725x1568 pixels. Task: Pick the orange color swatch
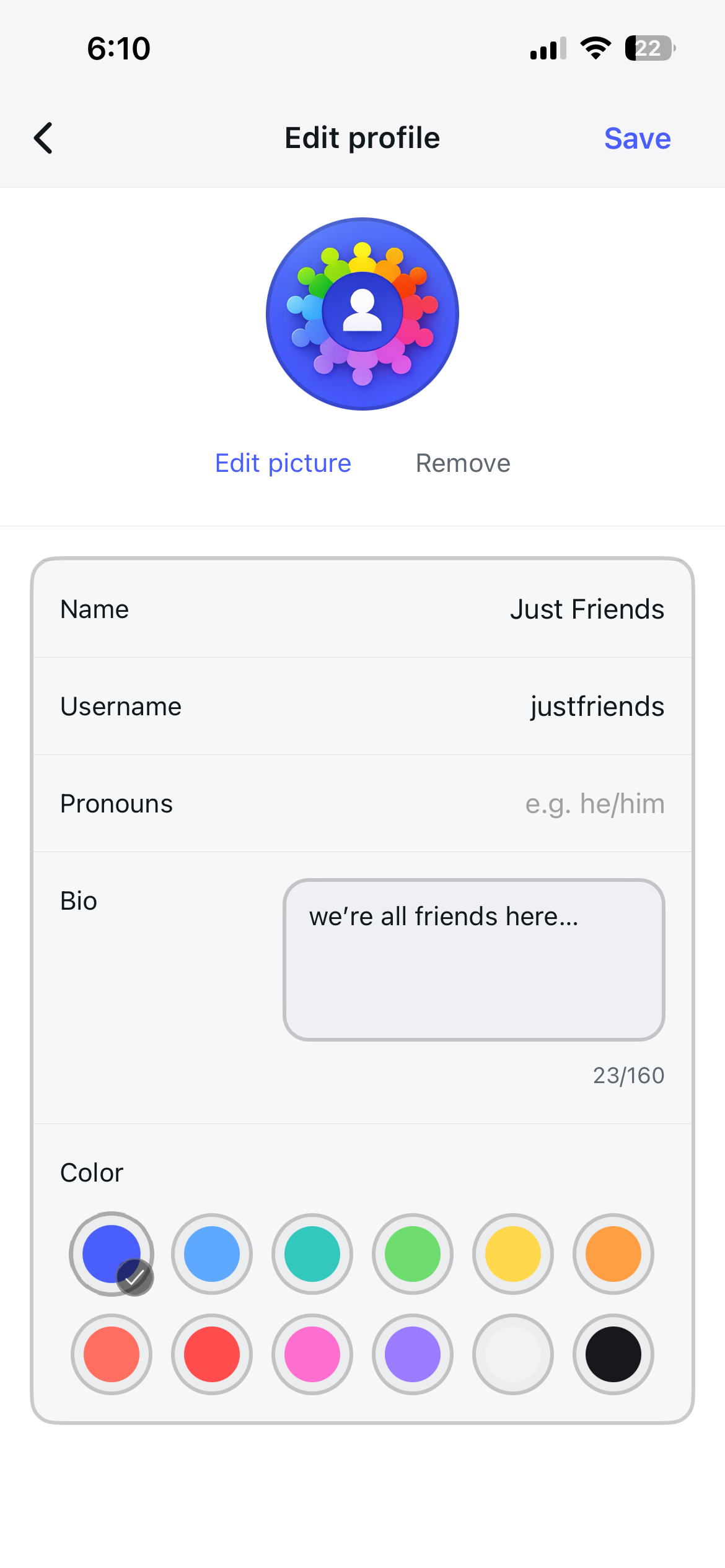tap(613, 1254)
